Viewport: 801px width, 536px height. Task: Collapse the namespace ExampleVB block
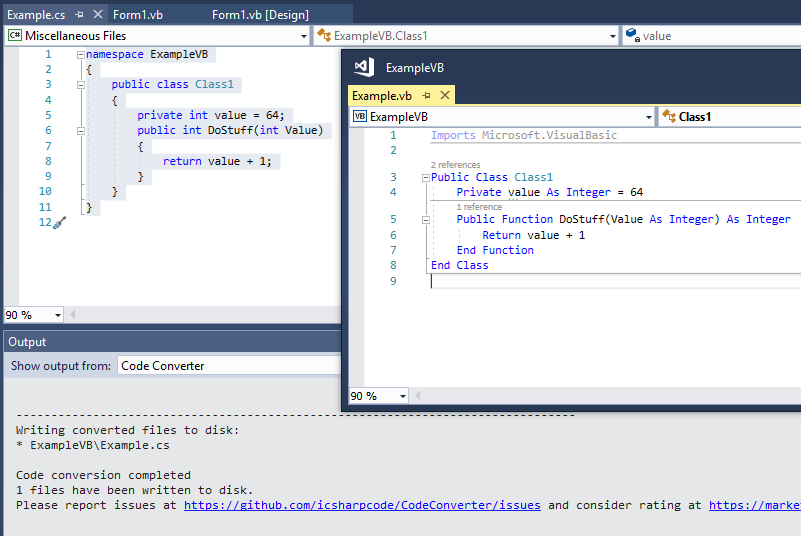[81, 55]
